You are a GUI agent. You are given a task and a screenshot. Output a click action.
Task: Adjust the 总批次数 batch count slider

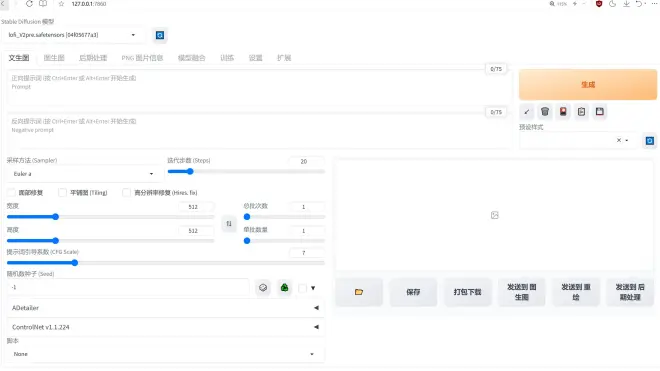pyautogui.click(x=284, y=217)
